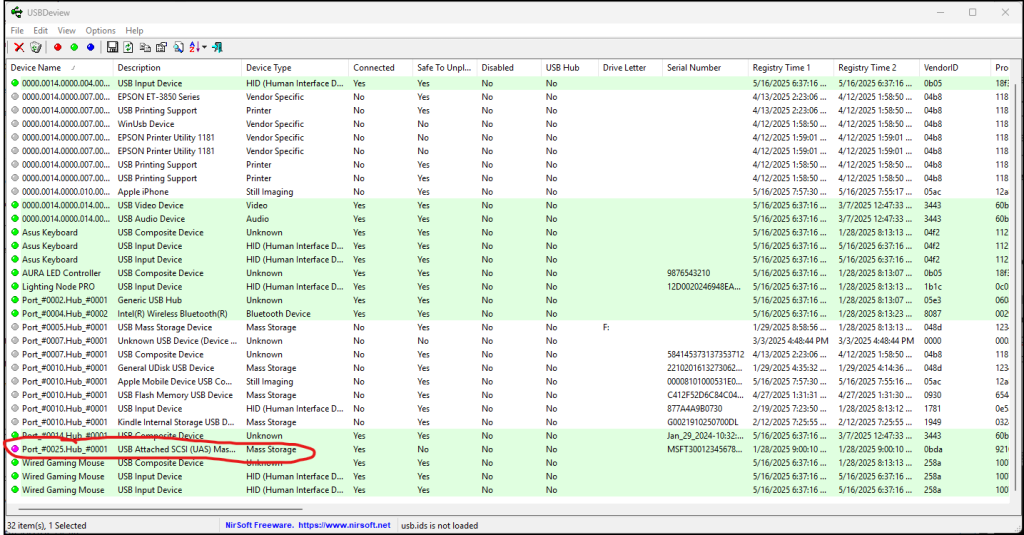Select the Generic USB Hub description cell
The image size is (1024, 535).
150,300
